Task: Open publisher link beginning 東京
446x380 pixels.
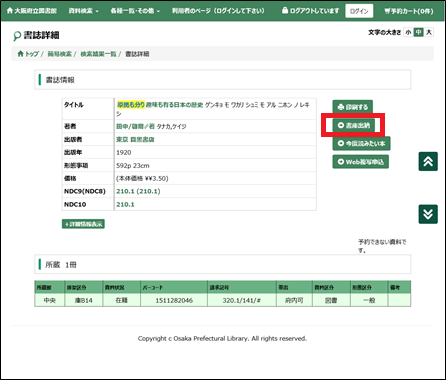Action: pyautogui.click(x=135, y=139)
